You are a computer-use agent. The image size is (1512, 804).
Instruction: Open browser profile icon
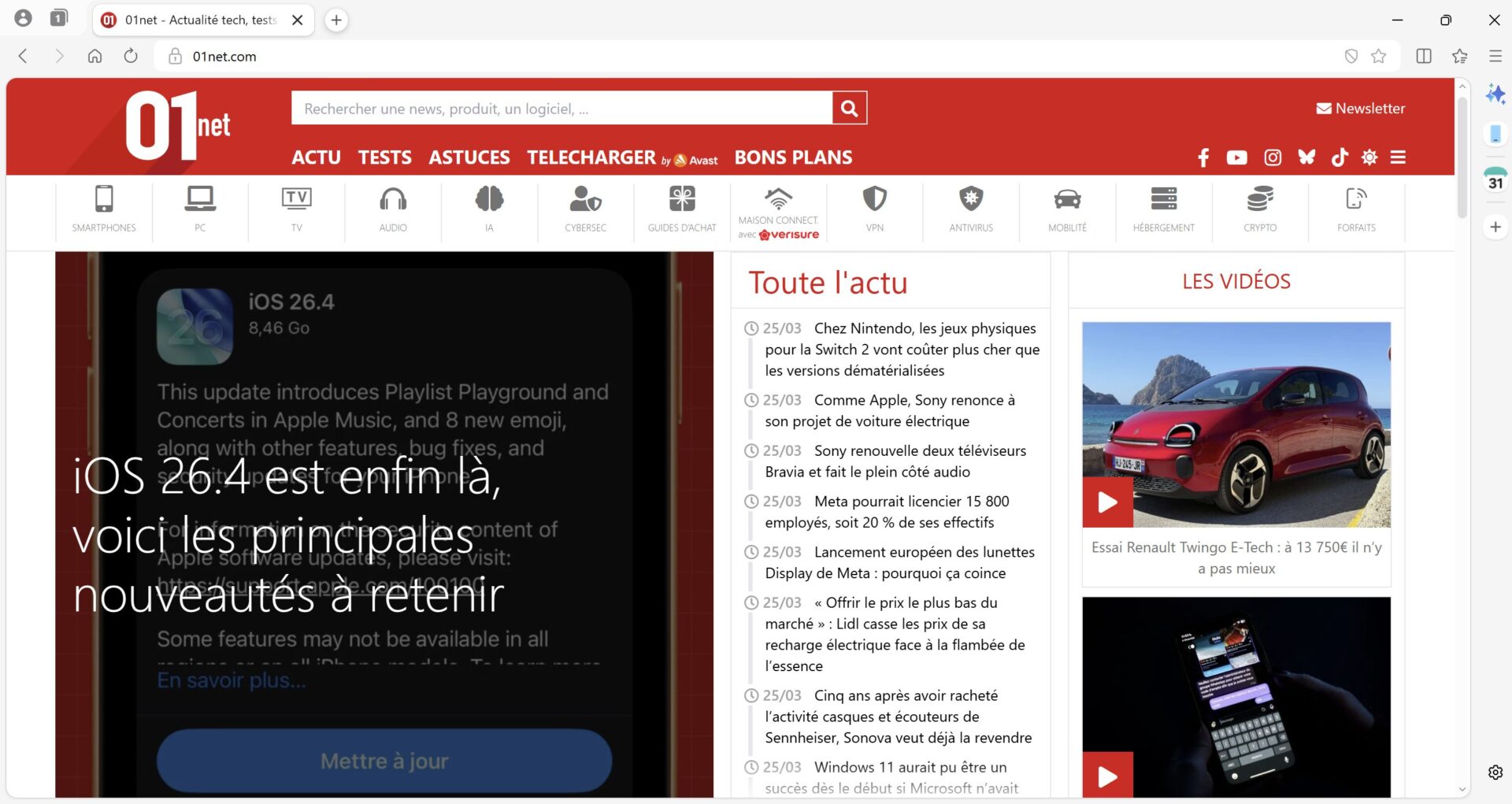(24, 18)
